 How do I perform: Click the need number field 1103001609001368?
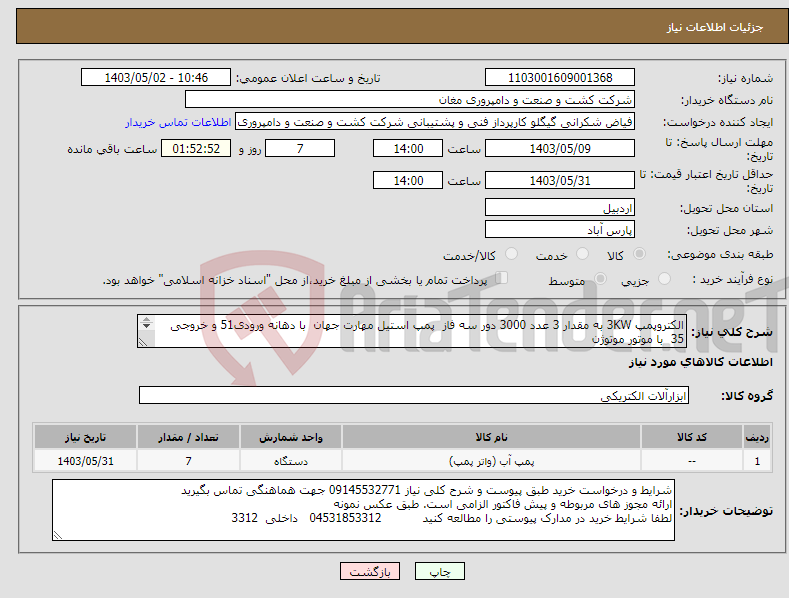coord(560,78)
